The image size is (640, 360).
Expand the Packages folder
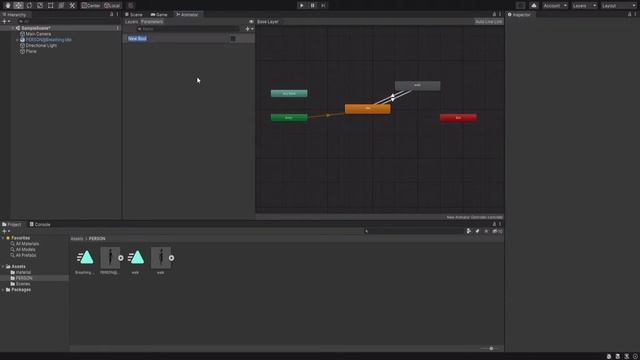pos(3,290)
